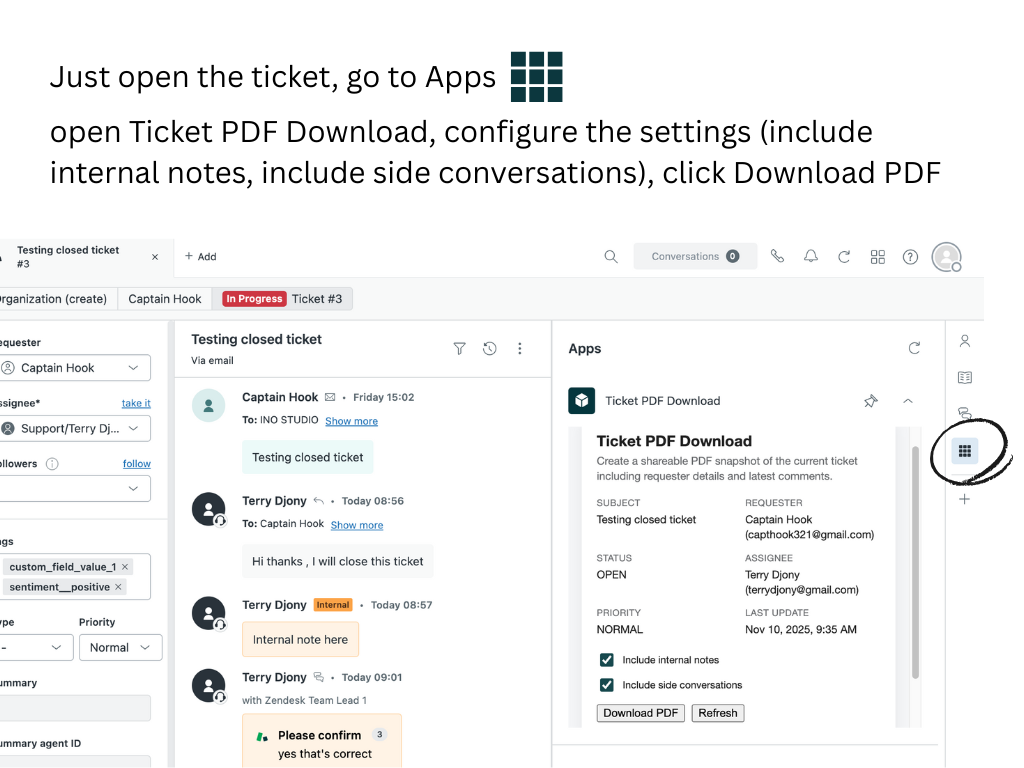Open the Customer context user icon
Image resolution: width=1024 pixels, height=768 pixels.
964,341
